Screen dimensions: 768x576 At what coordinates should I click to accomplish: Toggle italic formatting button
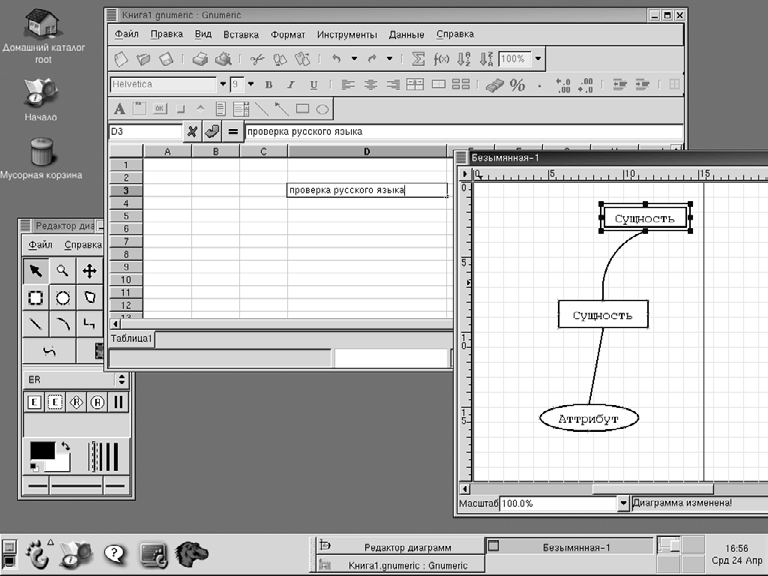pos(291,85)
